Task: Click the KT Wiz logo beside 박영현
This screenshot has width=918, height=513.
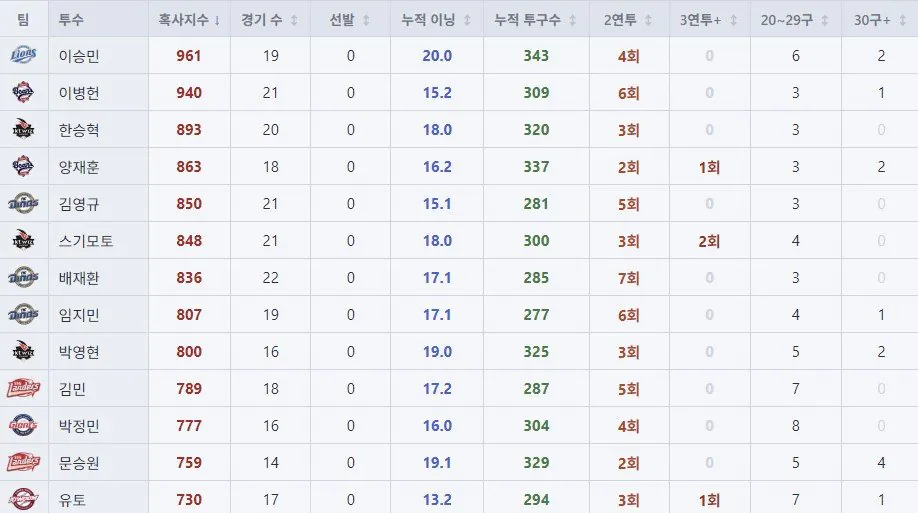Action: click(x=23, y=351)
